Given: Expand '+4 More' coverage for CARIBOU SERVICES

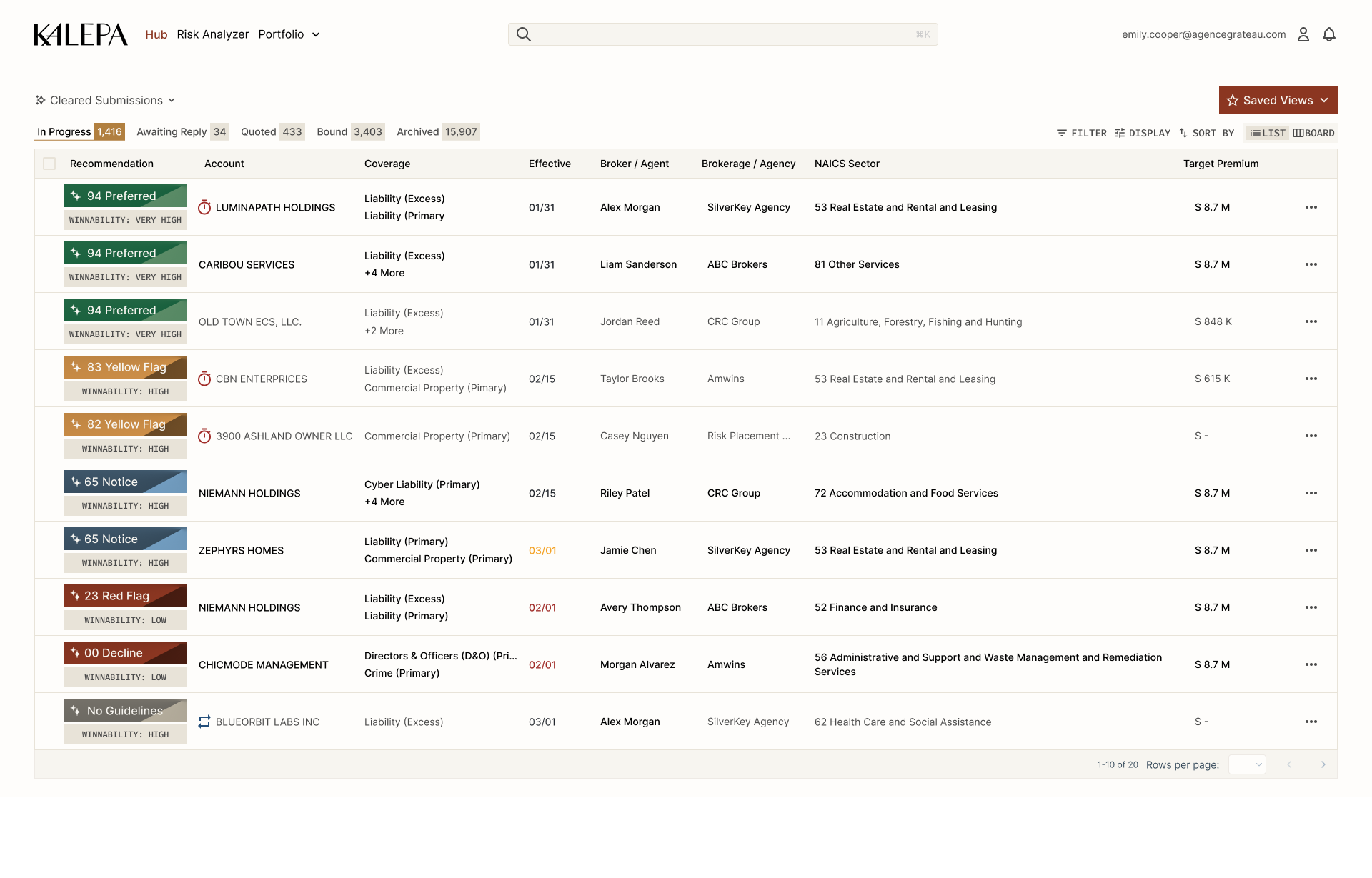Looking at the screenshot, I should [x=384, y=273].
